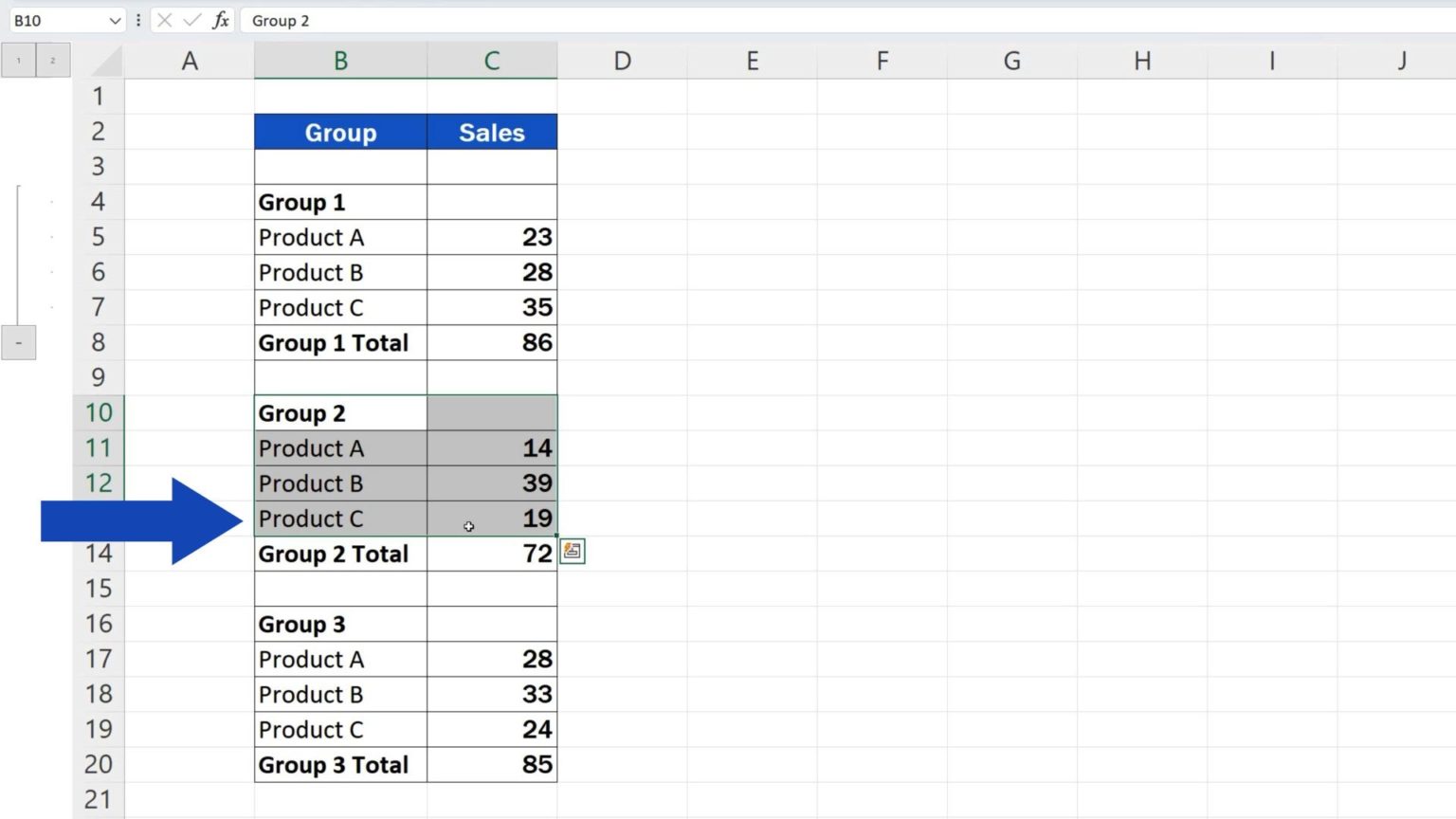1456x819 pixels.
Task: Click the Insert Function fx icon
Action: click(x=221, y=20)
